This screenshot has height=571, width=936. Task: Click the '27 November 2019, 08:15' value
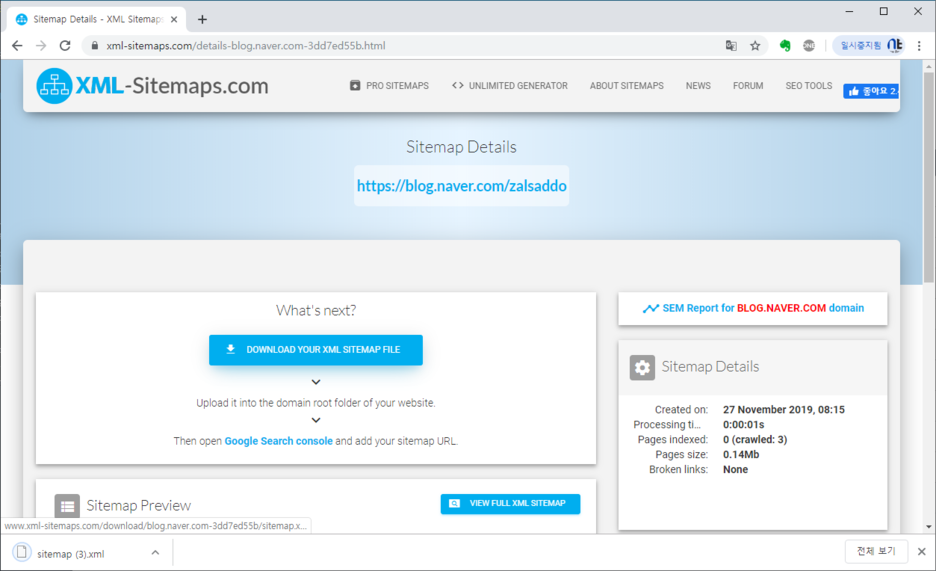(784, 409)
